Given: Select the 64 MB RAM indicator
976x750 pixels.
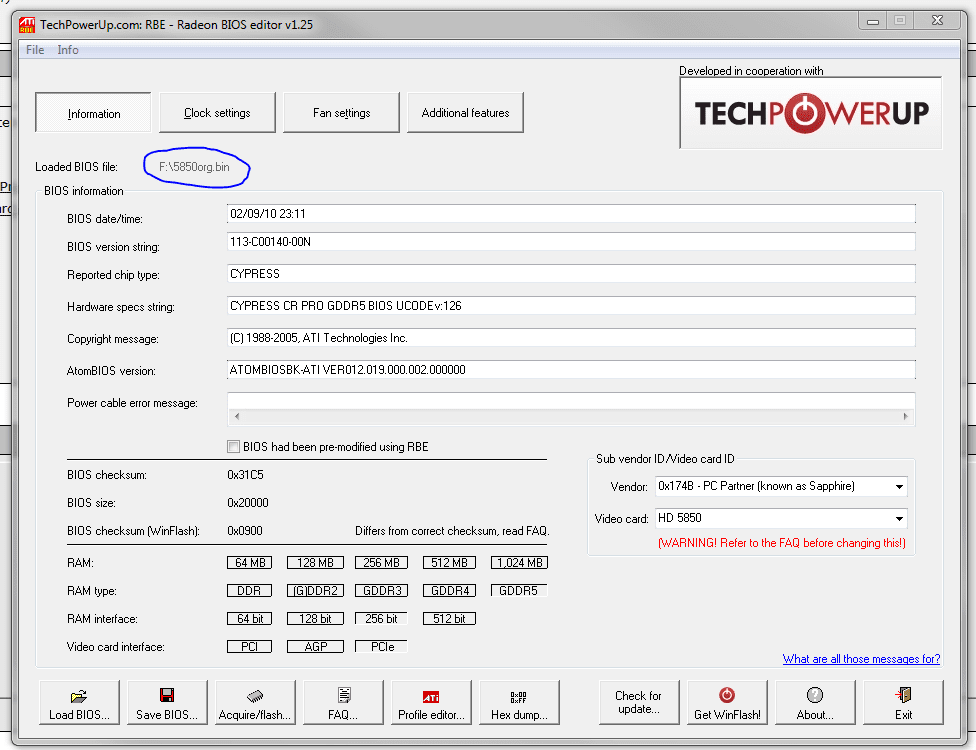Looking at the screenshot, I should coord(249,563).
